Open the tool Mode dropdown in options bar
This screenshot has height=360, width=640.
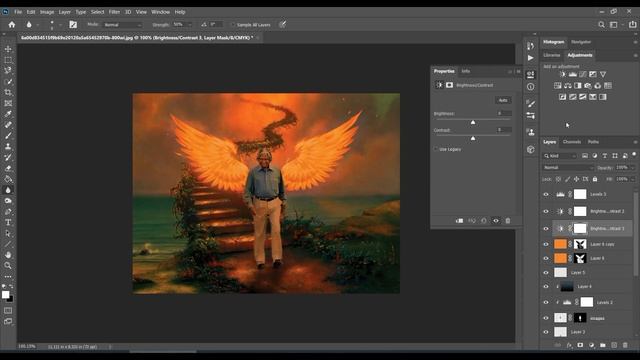pos(122,25)
